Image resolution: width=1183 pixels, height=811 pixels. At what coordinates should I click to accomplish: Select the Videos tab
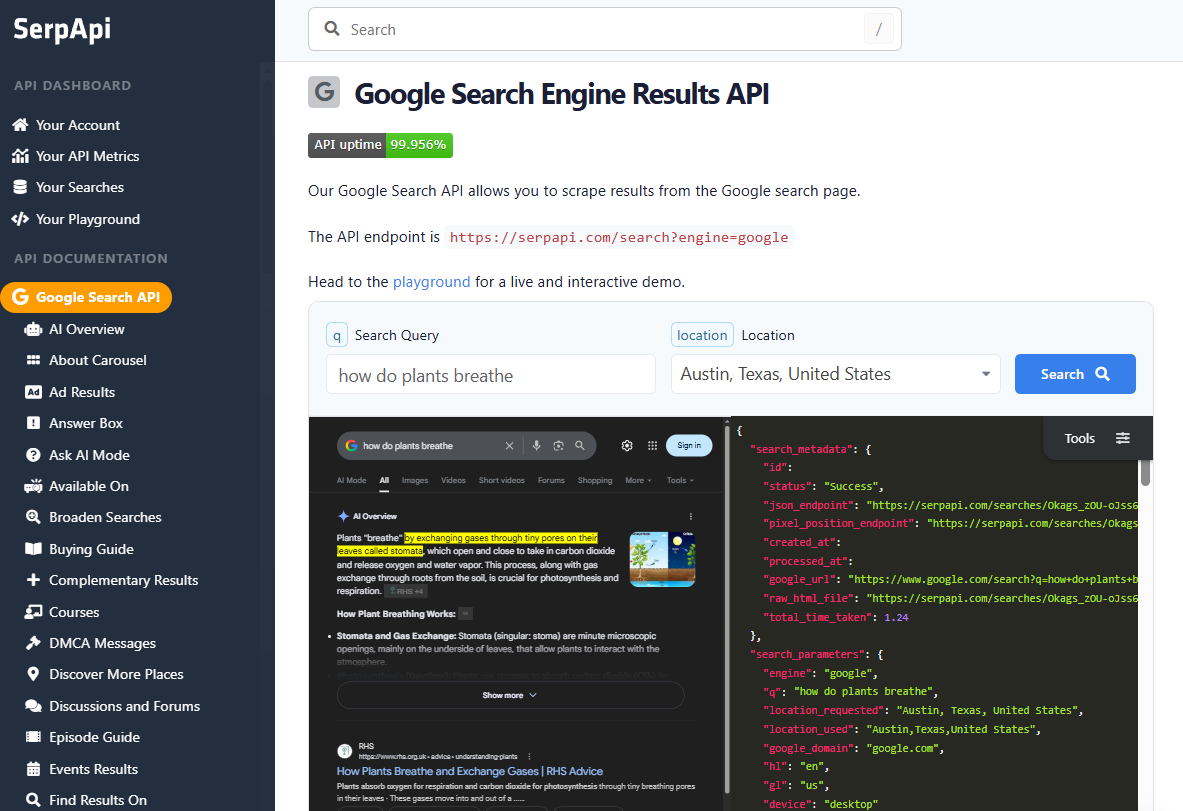(453, 480)
